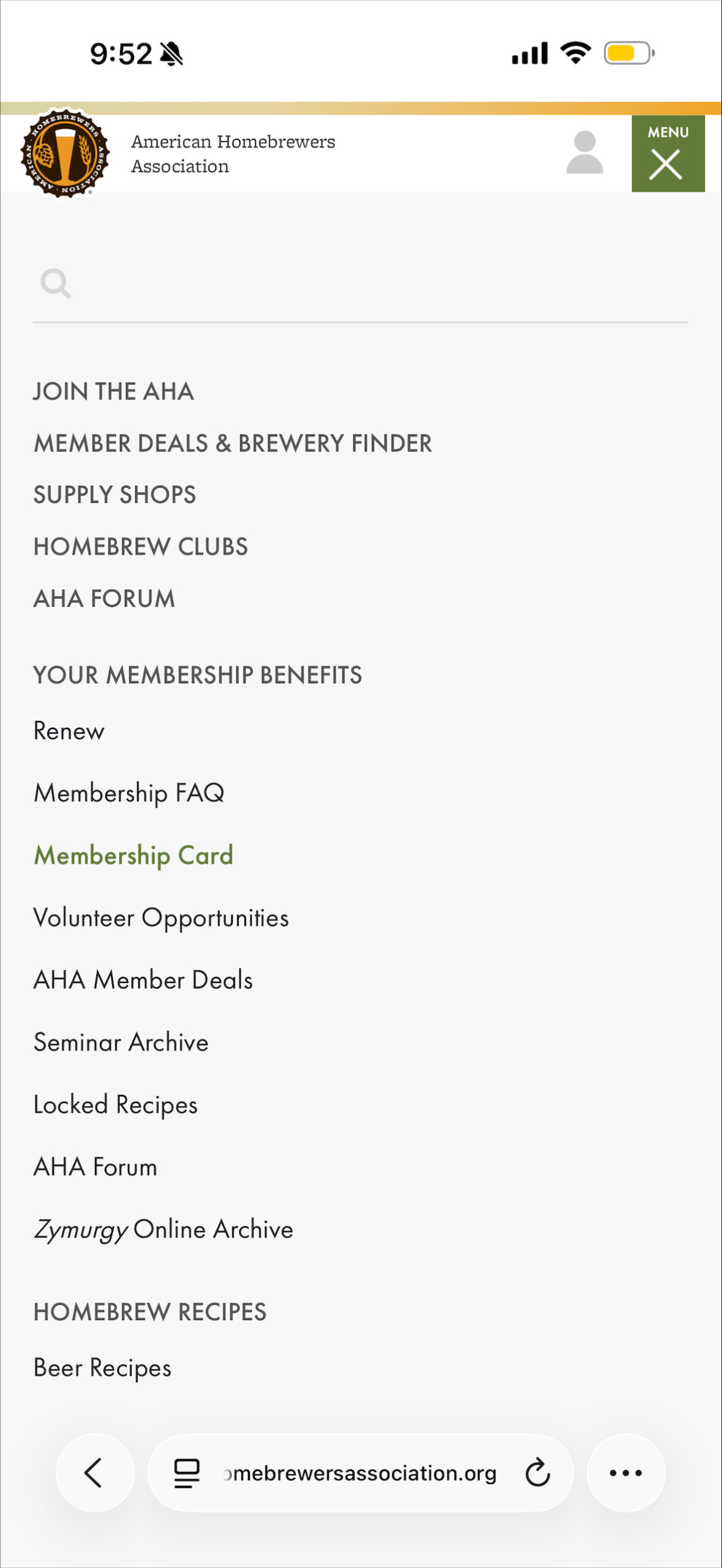Close the menu with the X button
Screen dimensions: 722x1568
667,154
